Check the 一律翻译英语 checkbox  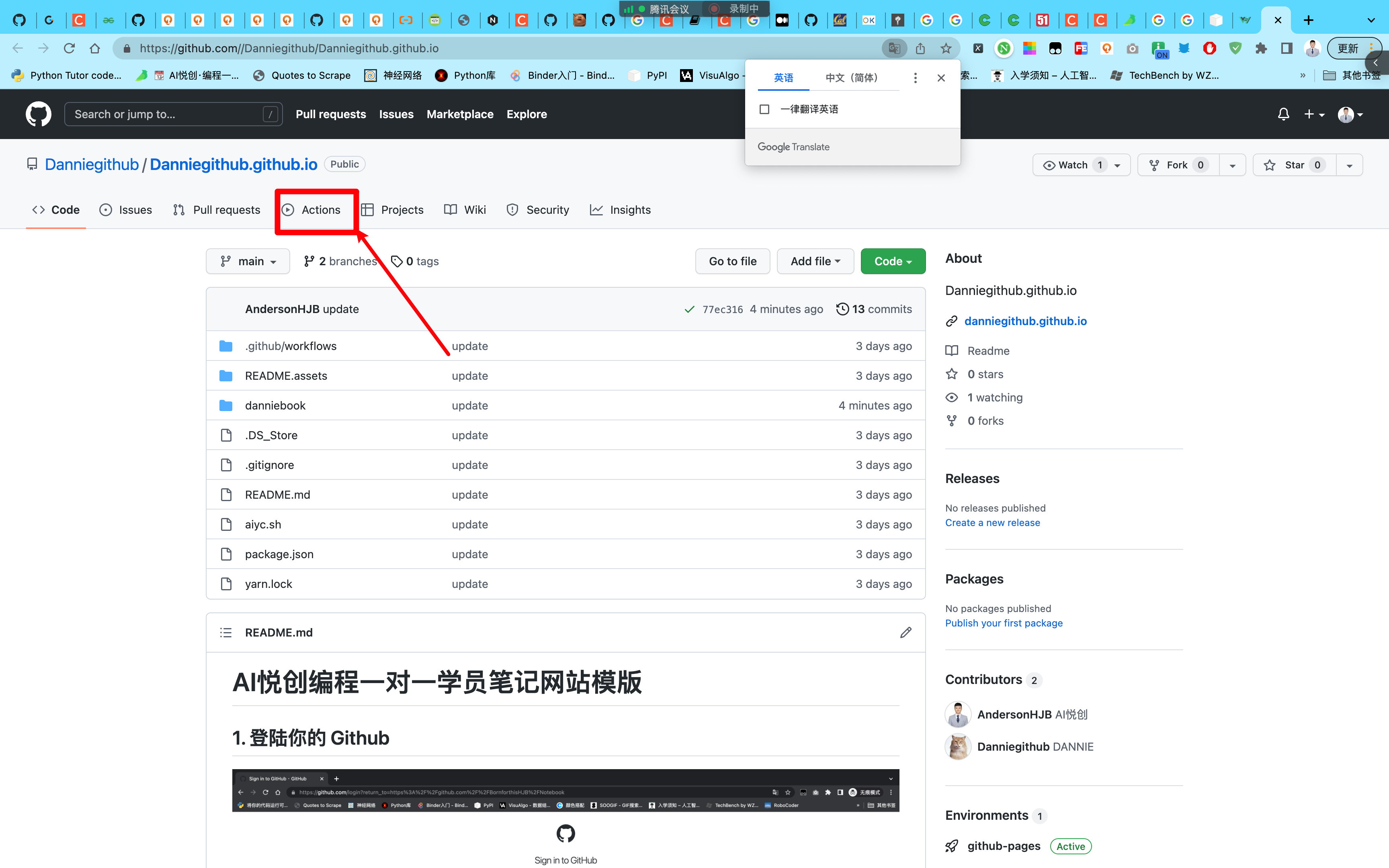764,109
